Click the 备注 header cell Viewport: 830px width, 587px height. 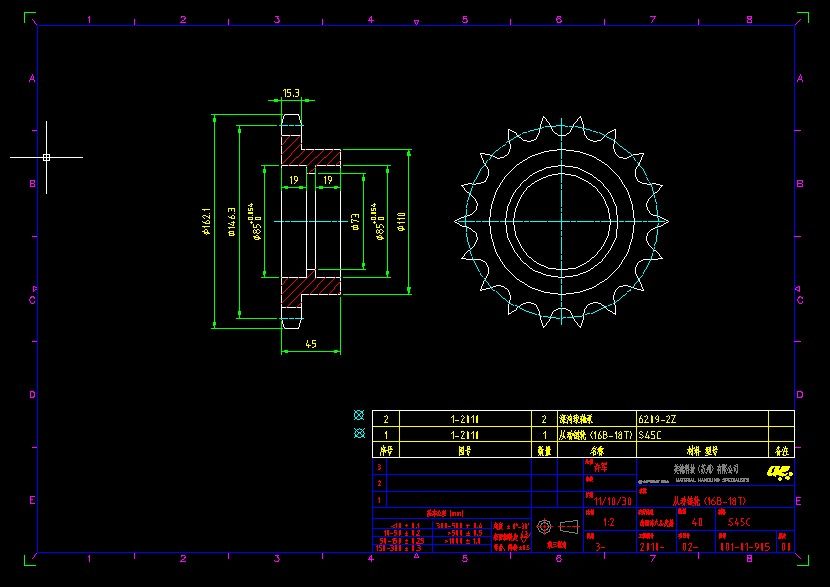(782, 450)
